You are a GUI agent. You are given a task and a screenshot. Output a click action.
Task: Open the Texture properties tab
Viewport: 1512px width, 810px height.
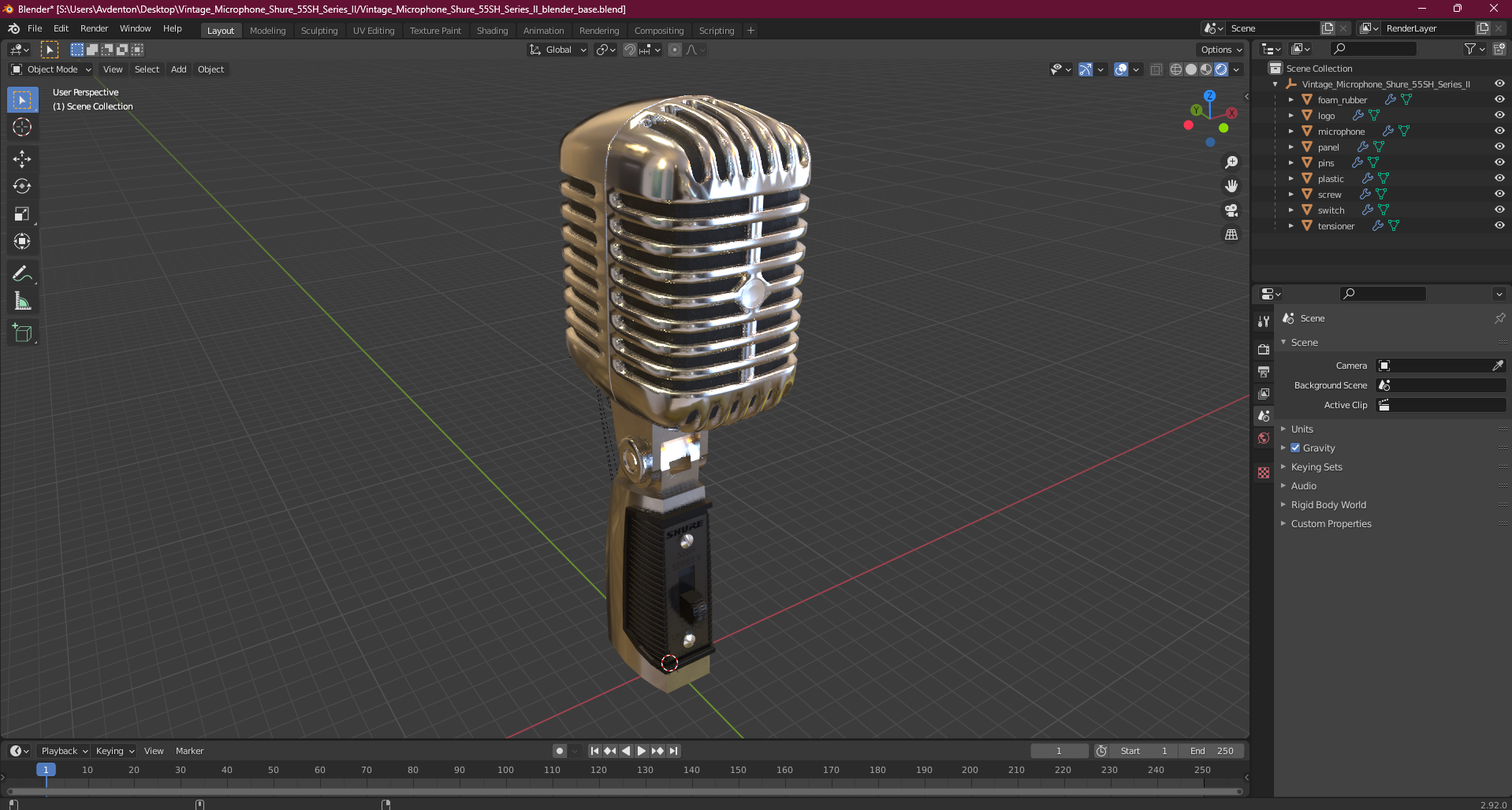[1264, 473]
